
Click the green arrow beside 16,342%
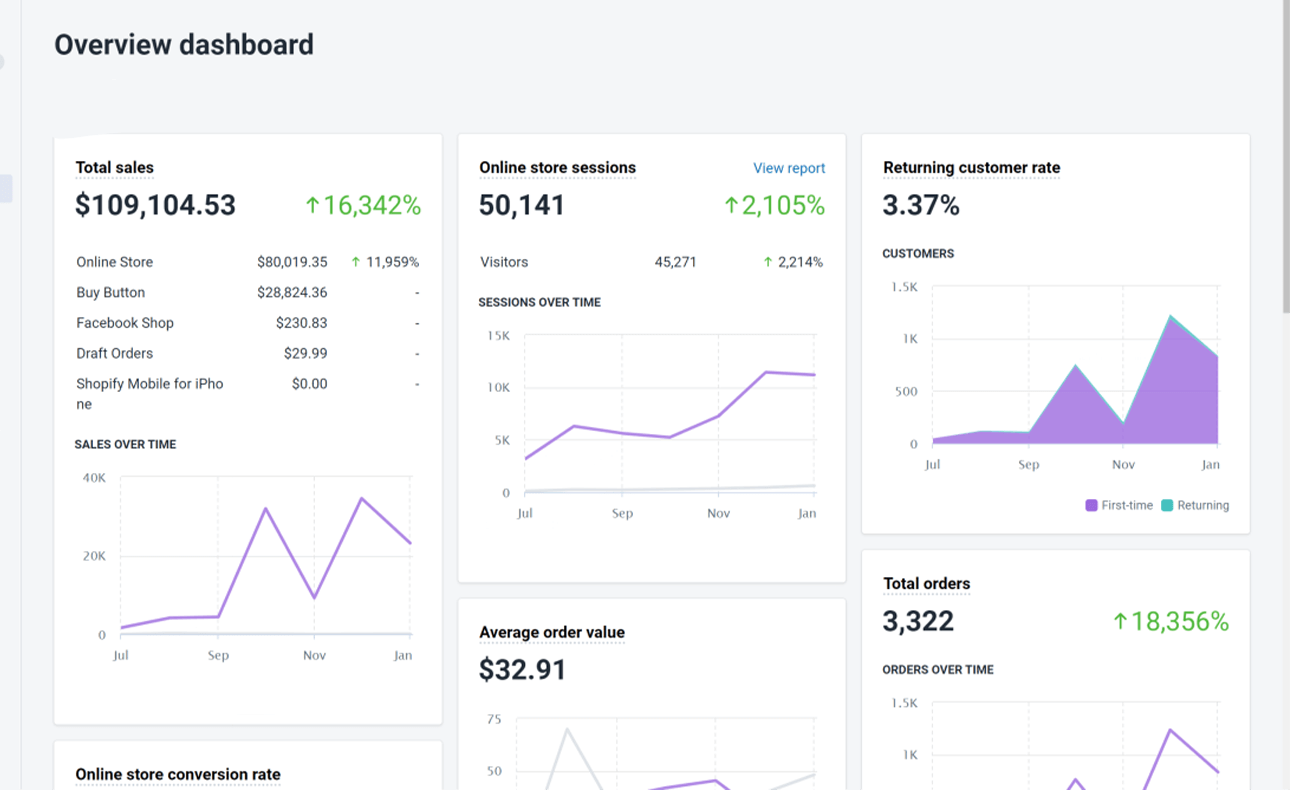coord(312,206)
